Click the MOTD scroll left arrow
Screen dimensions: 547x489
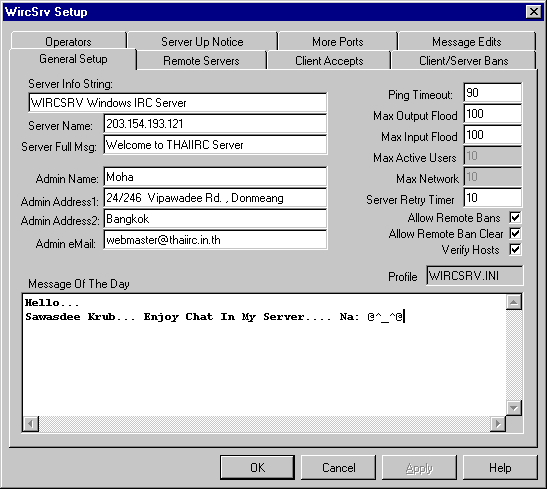(x=31, y=423)
